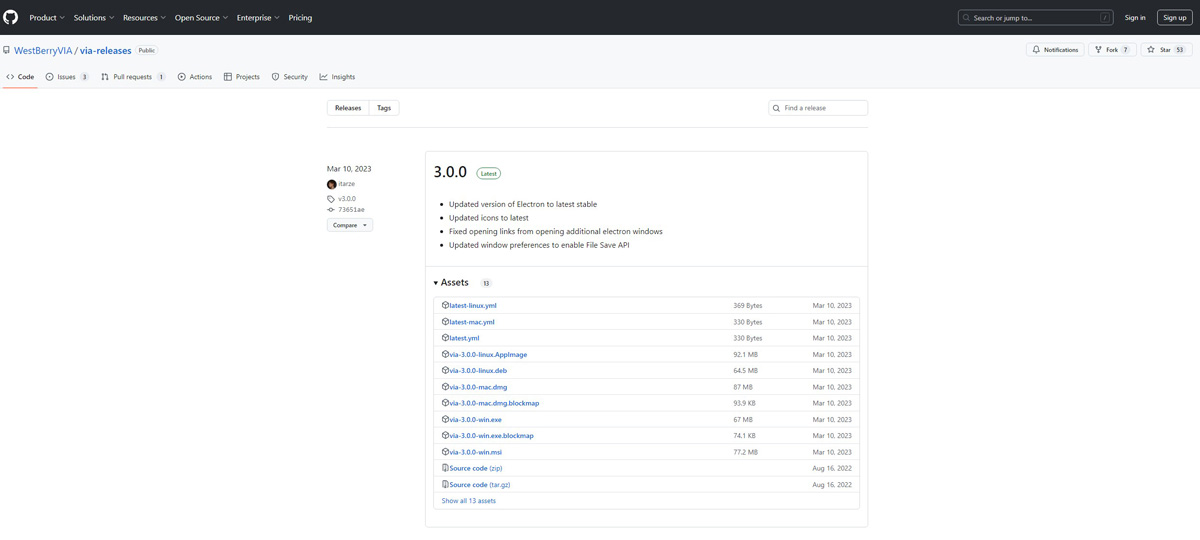This screenshot has width=1200, height=540.
Task: Download latest.yml asset
Action: [x=464, y=338]
